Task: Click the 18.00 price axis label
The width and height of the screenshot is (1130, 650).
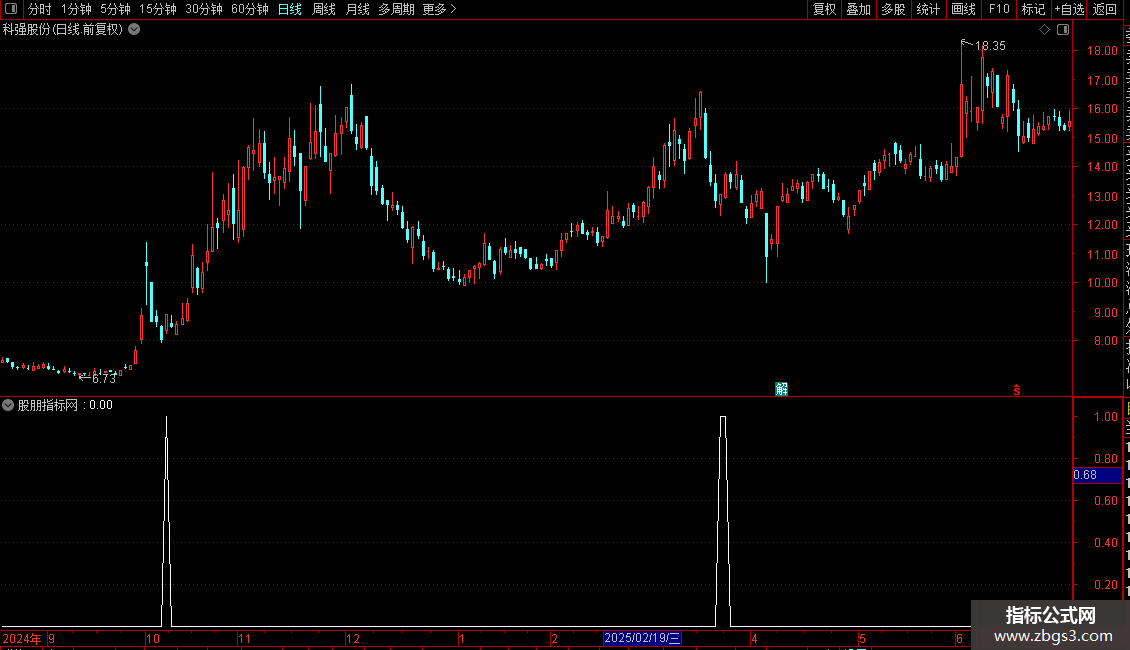Action: point(1102,51)
